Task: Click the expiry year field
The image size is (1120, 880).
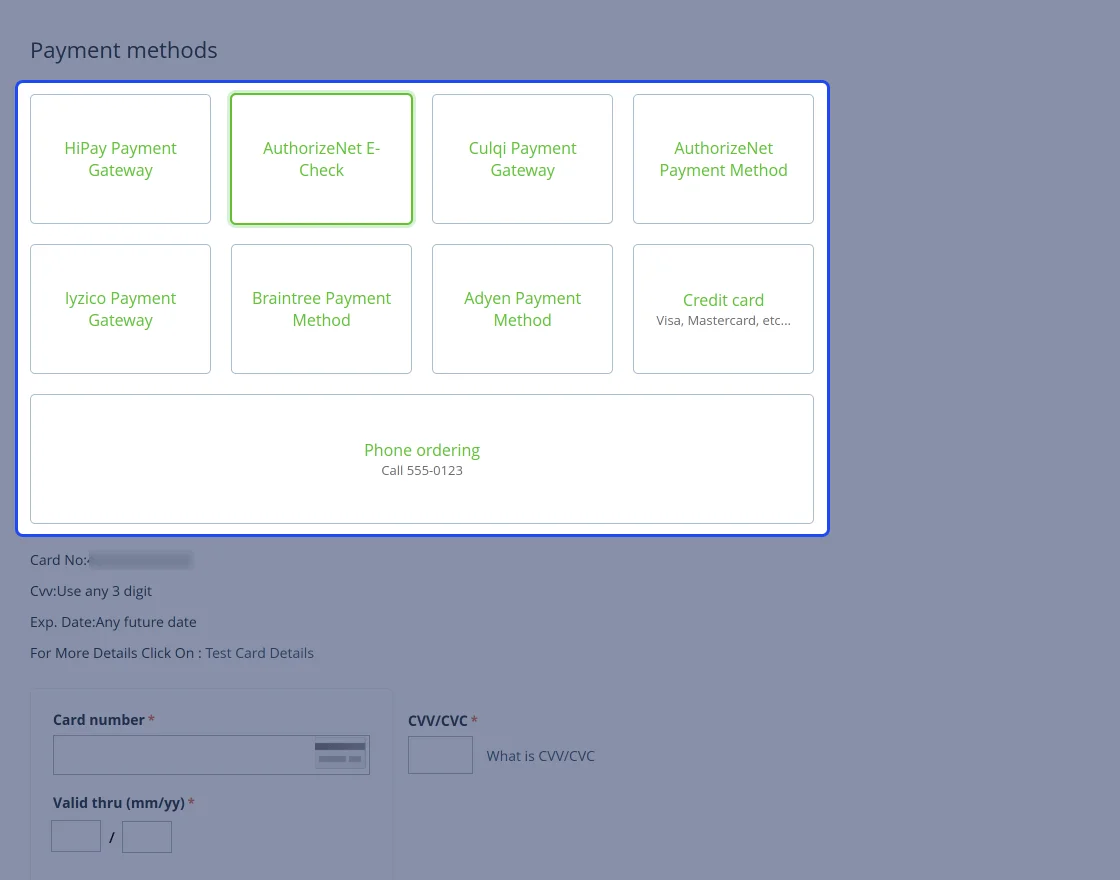Action: 147,836
